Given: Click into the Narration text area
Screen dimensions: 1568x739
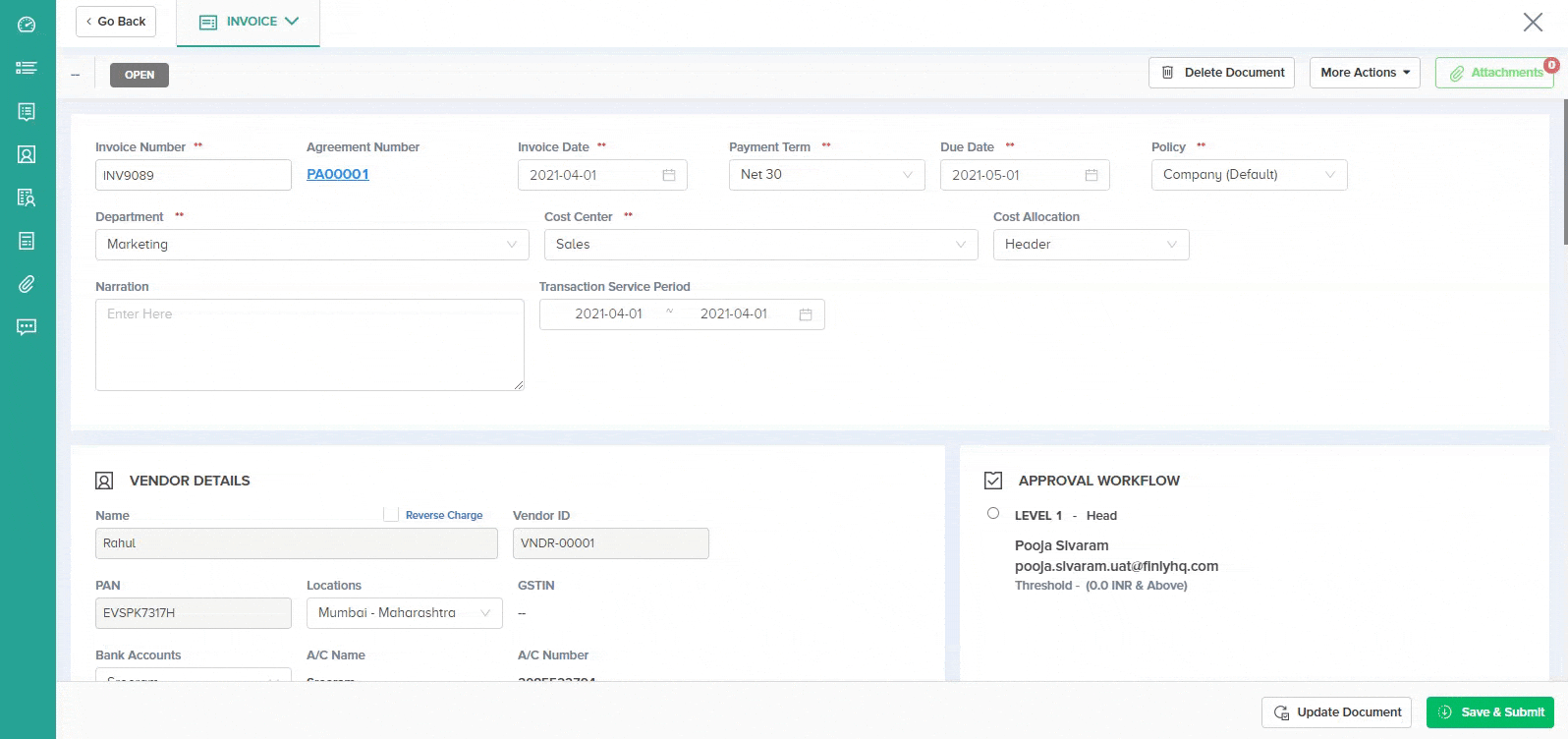Looking at the screenshot, I should click(x=309, y=345).
